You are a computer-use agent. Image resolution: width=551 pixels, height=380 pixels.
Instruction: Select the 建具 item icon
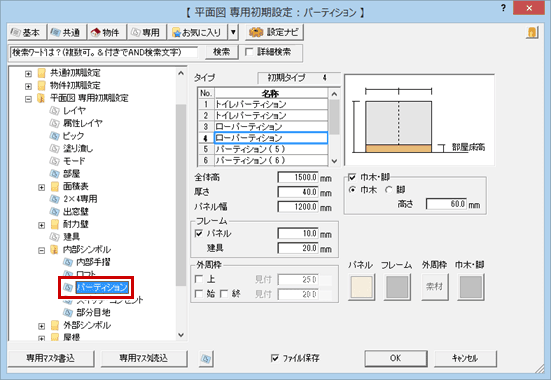55,237
